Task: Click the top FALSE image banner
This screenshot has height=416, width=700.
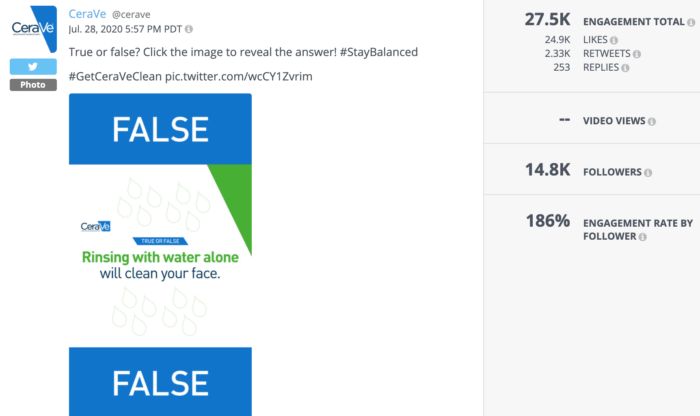Action: click(x=160, y=129)
